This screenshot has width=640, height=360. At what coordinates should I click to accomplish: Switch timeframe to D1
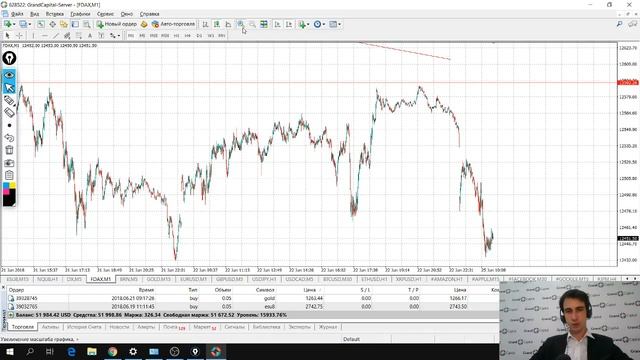199,36
